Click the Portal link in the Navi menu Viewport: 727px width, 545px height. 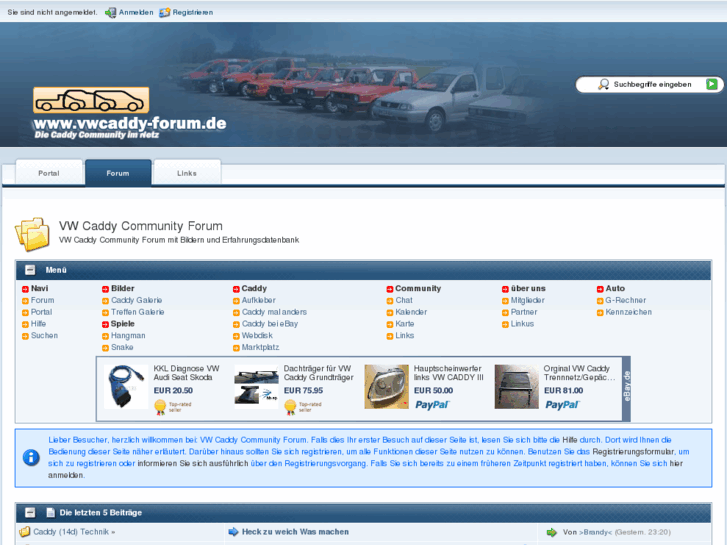coord(41,312)
